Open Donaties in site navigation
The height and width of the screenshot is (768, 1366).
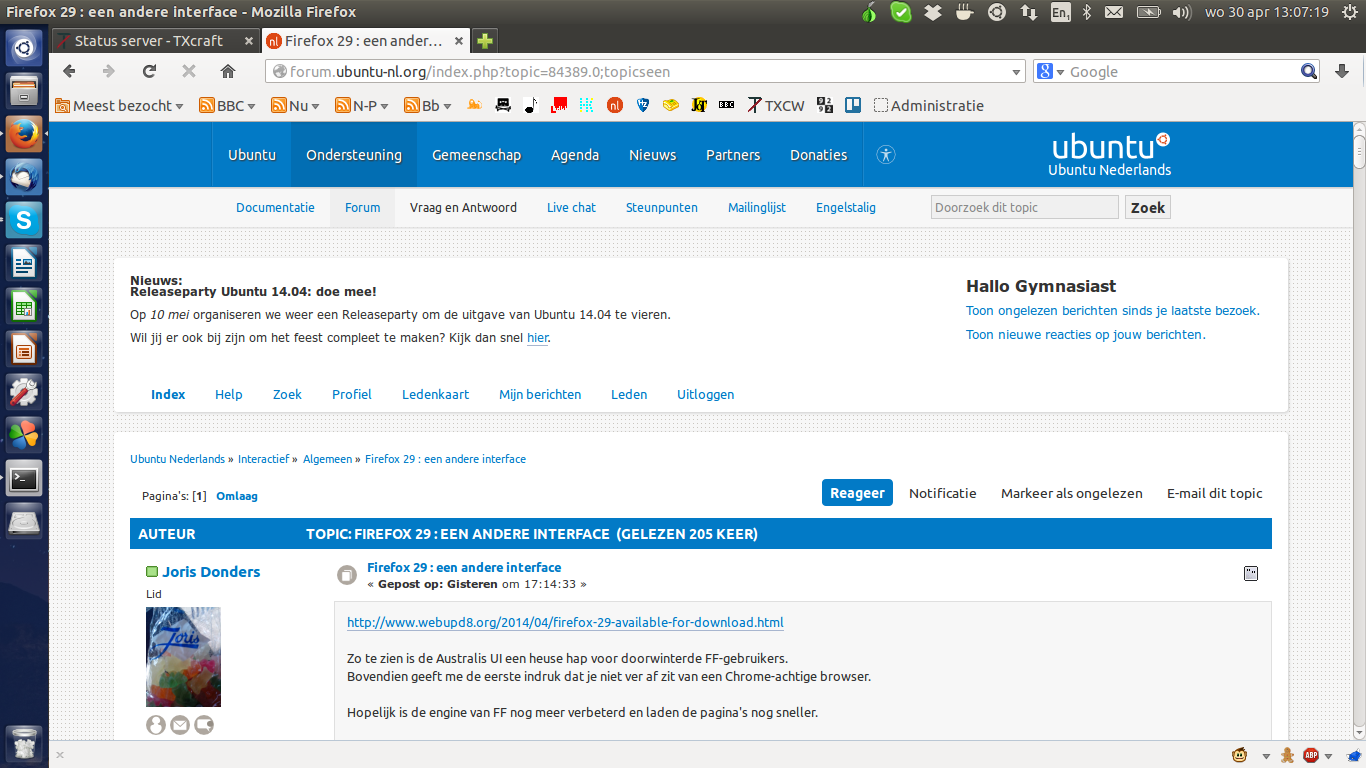coord(818,155)
